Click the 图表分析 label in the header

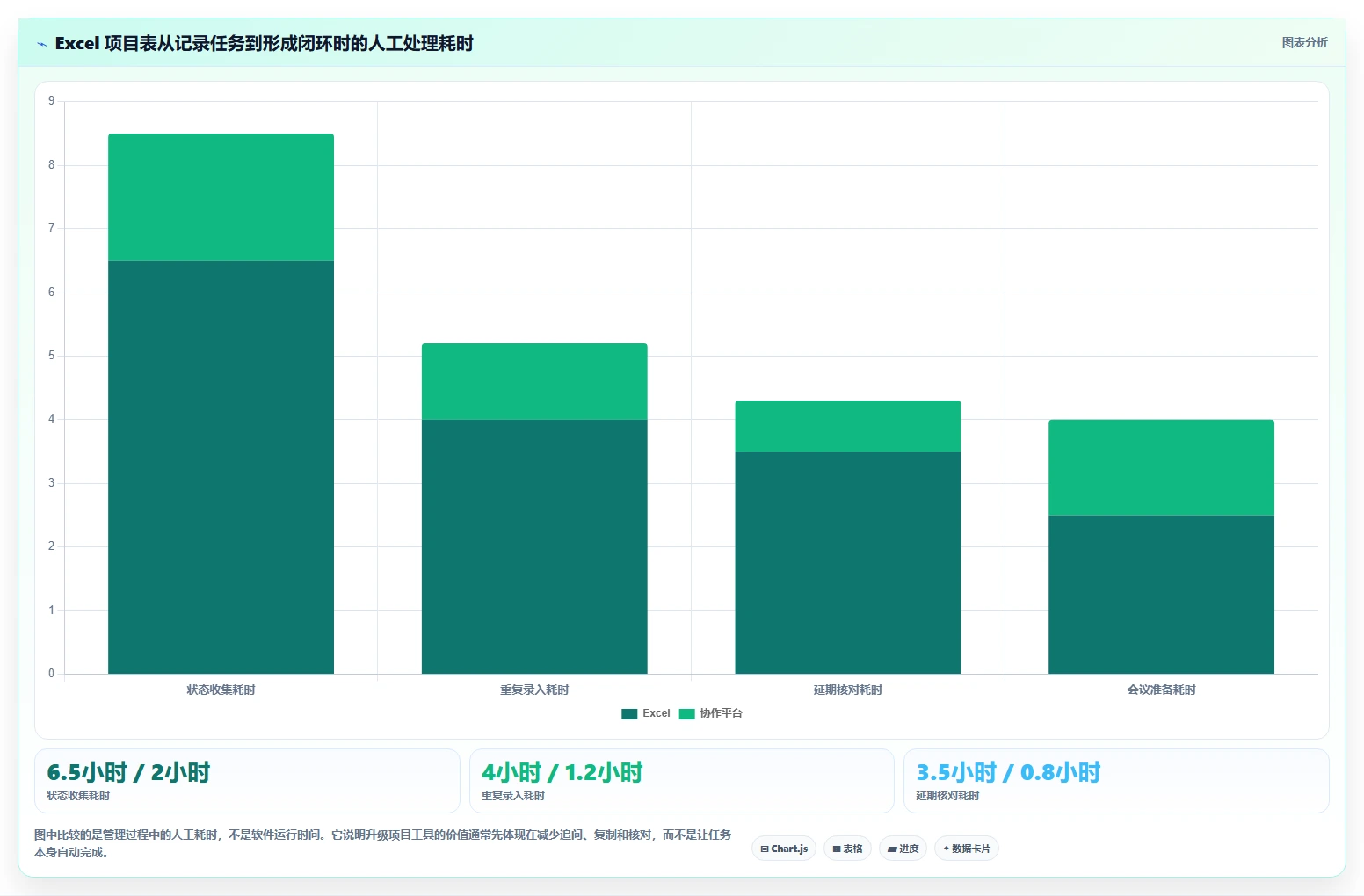(1304, 42)
